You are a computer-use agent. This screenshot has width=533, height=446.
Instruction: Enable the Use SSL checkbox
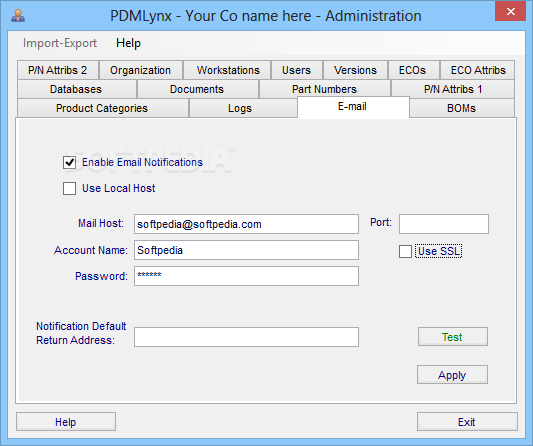coord(405,252)
